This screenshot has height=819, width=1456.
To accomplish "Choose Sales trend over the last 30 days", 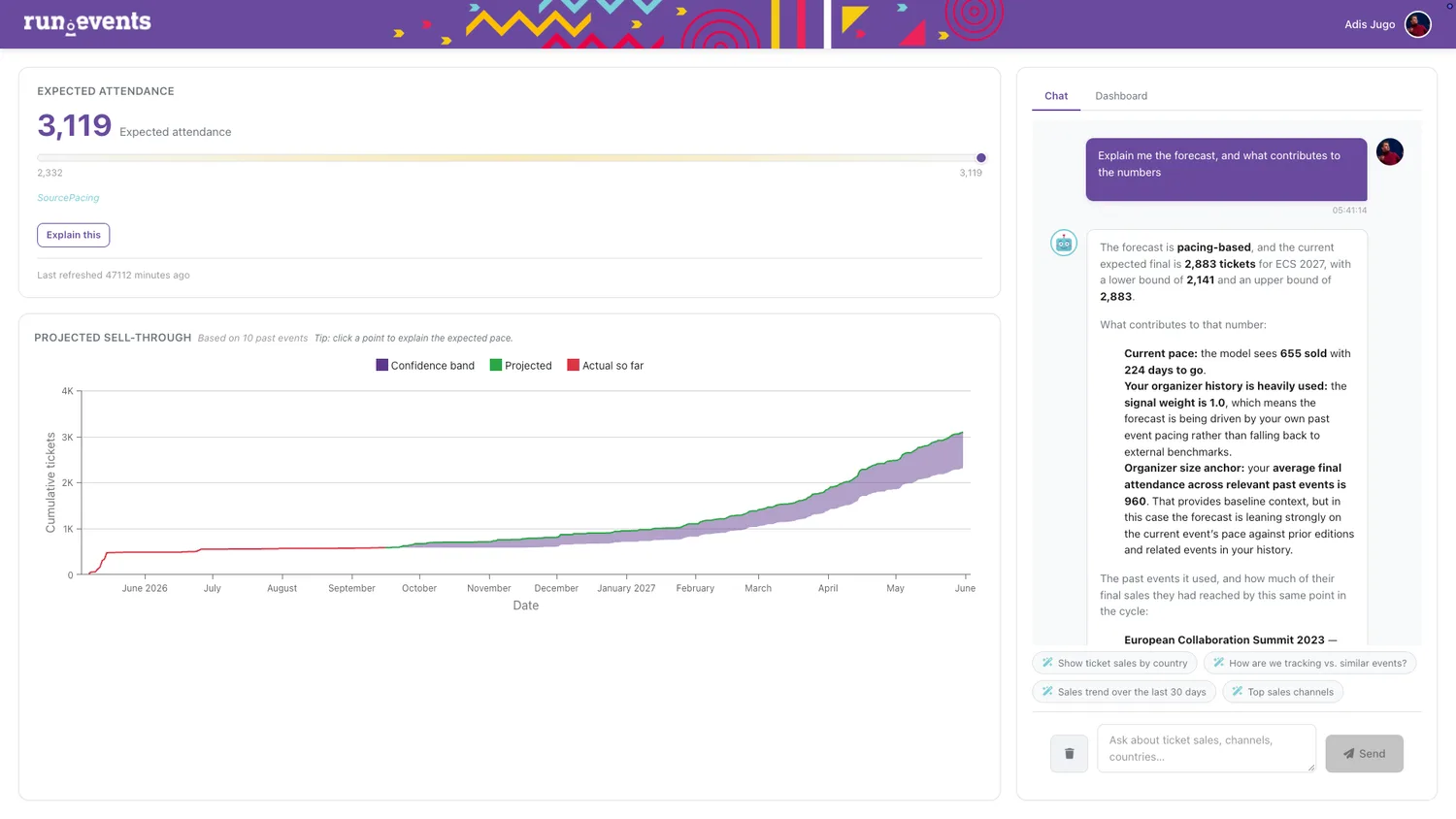I will pos(1123,692).
